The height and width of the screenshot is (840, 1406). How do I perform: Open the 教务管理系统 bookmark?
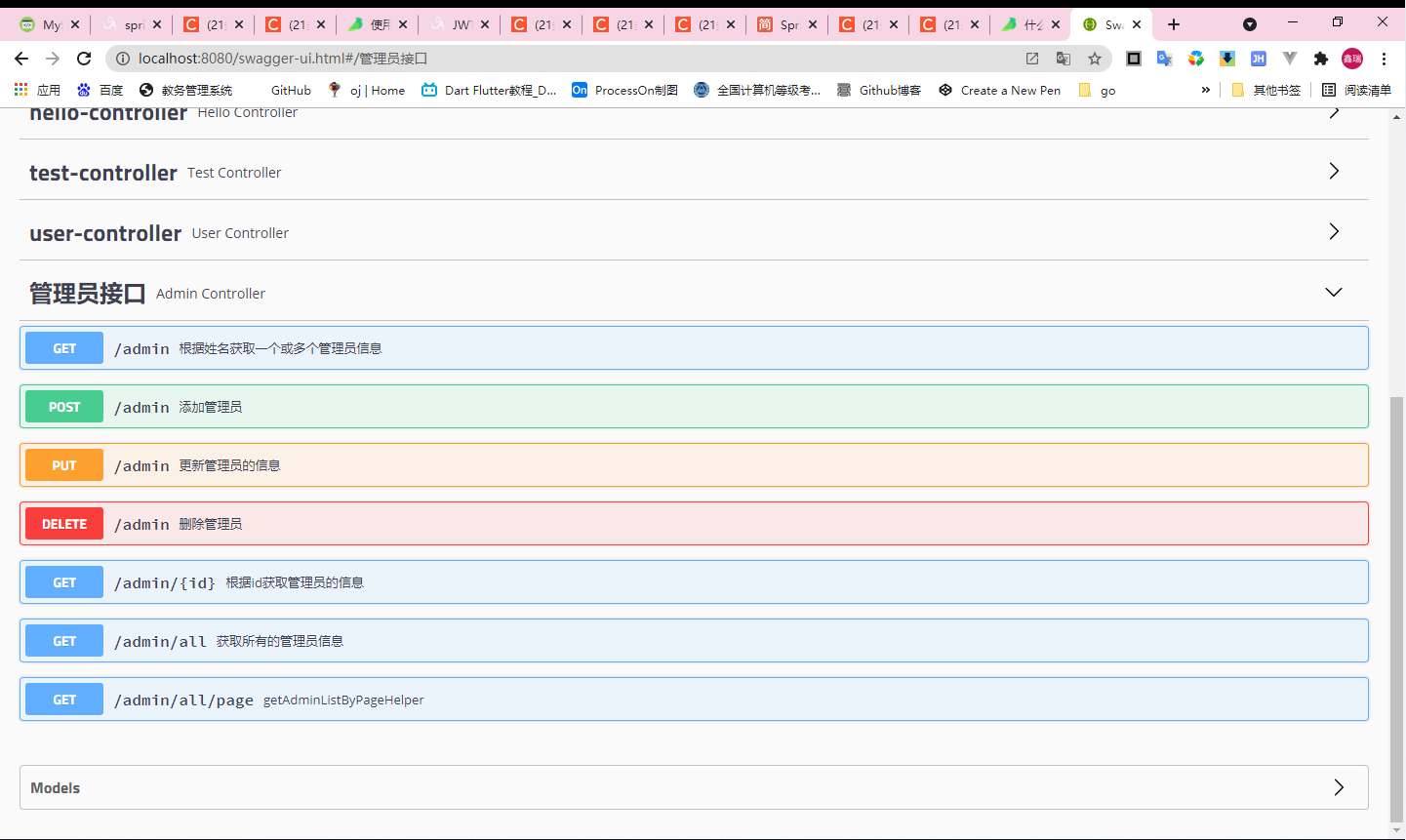(x=185, y=90)
